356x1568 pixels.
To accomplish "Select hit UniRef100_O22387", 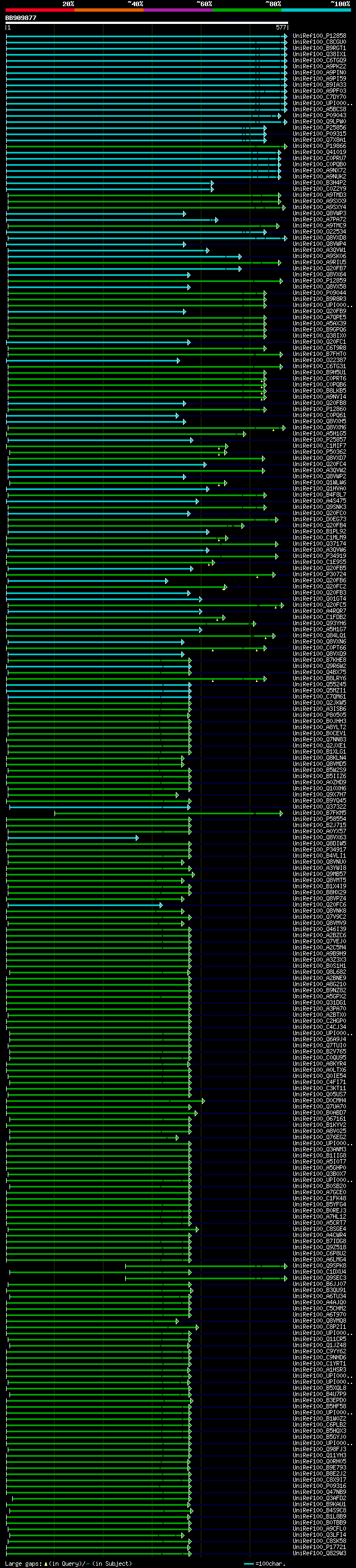I will (319, 360).
